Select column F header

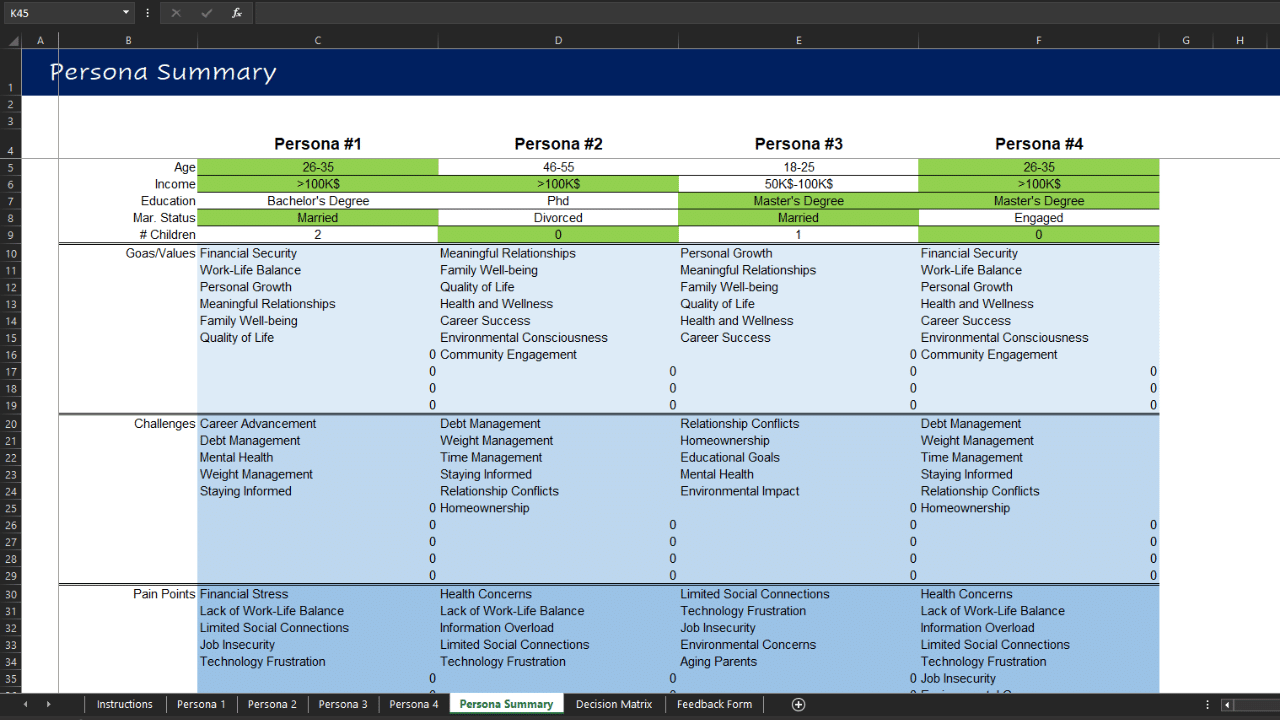pyautogui.click(x=1039, y=41)
